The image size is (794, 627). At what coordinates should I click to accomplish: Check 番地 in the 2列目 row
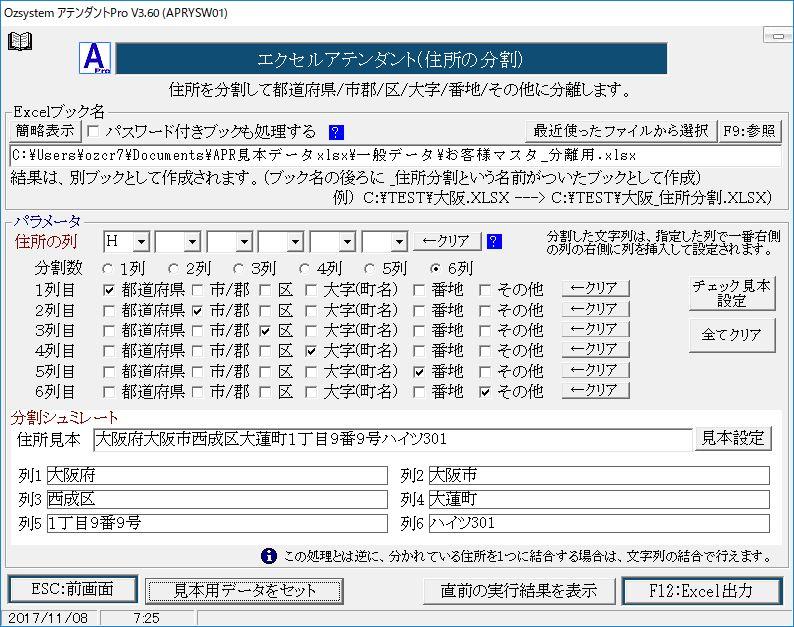pos(419,310)
